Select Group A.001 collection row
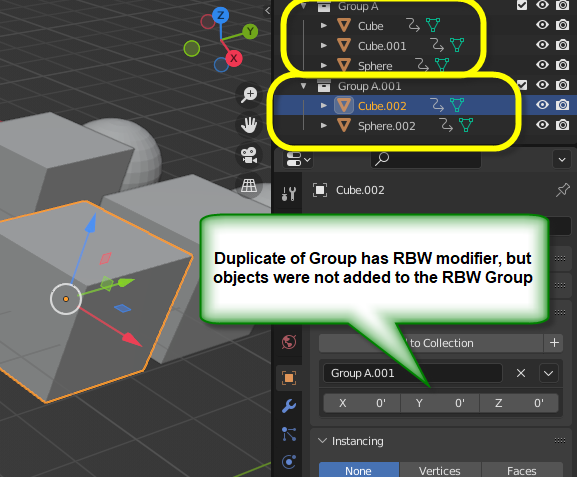577x477 pixels. 369,86
